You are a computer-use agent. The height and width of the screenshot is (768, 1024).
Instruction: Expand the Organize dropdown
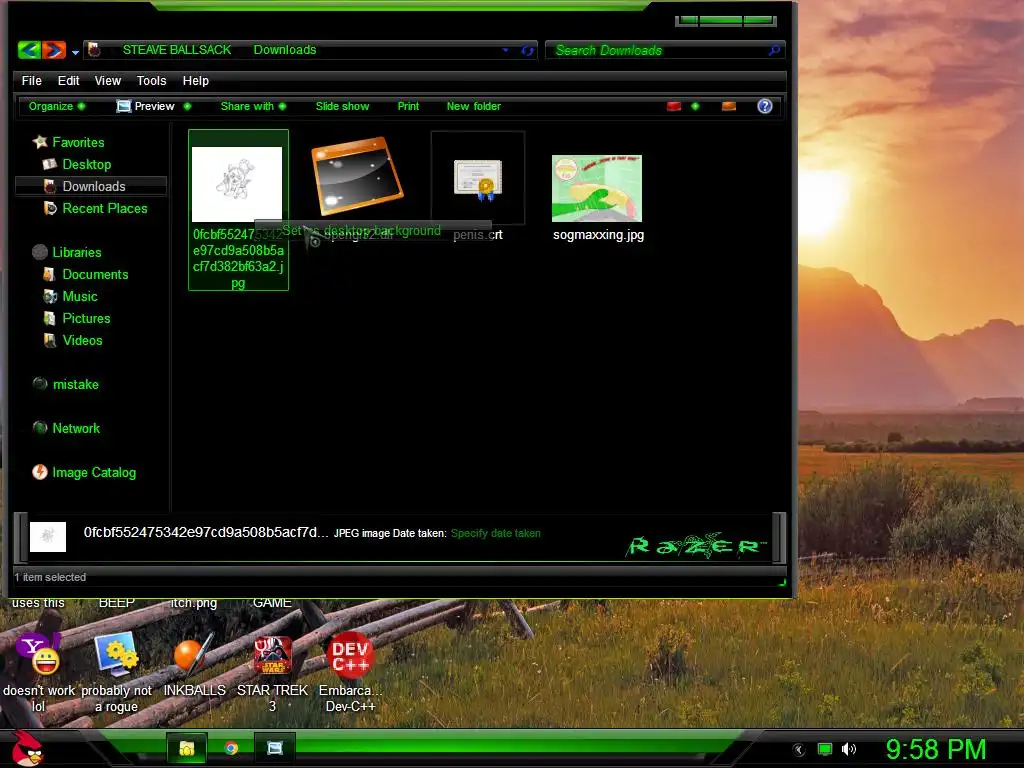57,106
